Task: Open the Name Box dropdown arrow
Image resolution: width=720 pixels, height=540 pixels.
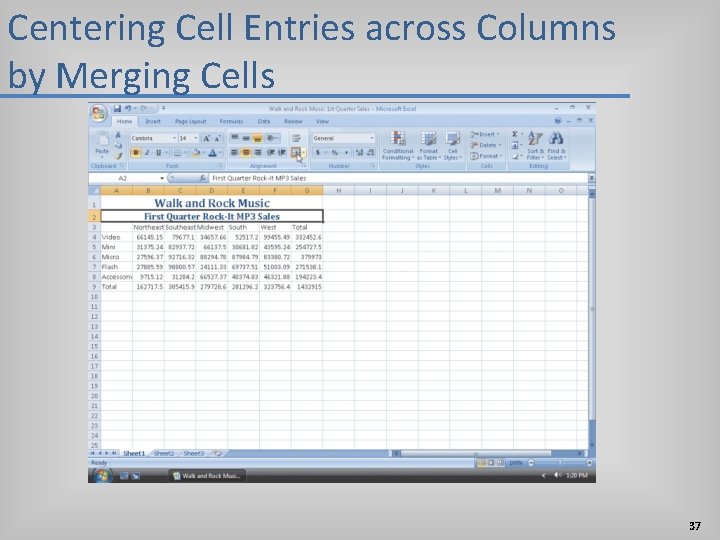Action: pyautogui.click(x=162, y=178)
